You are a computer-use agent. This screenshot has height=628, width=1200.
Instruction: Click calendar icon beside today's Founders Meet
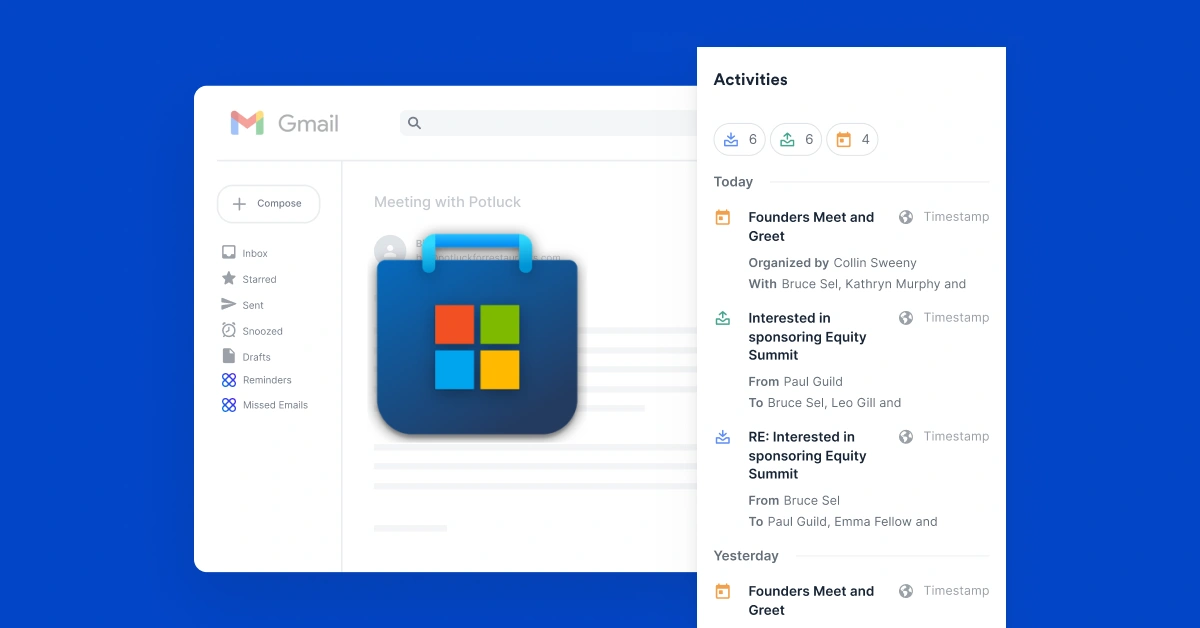(723, 217)
